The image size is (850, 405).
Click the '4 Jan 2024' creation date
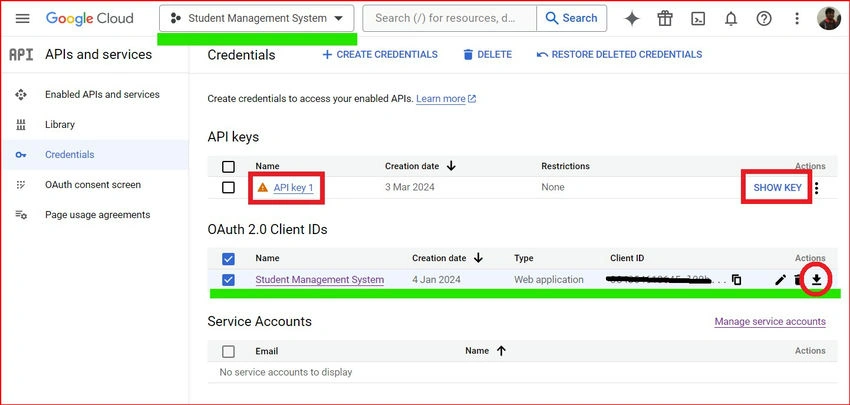coord(436,280)
